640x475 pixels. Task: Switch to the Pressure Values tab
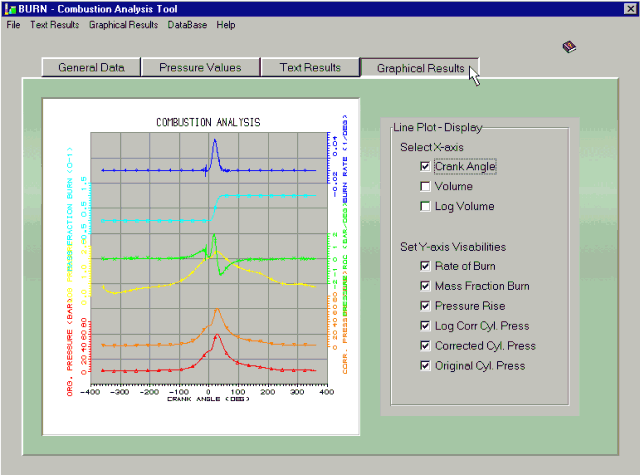[200, 67]
